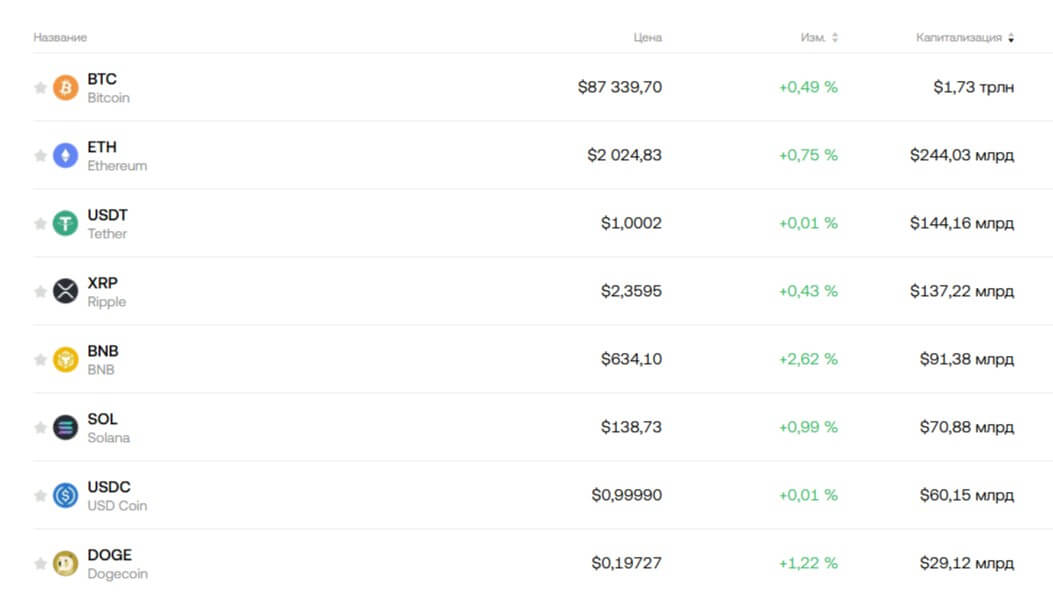Click the Название column header
This screenshot has width=1053, height=593.
tap(60, 38)
